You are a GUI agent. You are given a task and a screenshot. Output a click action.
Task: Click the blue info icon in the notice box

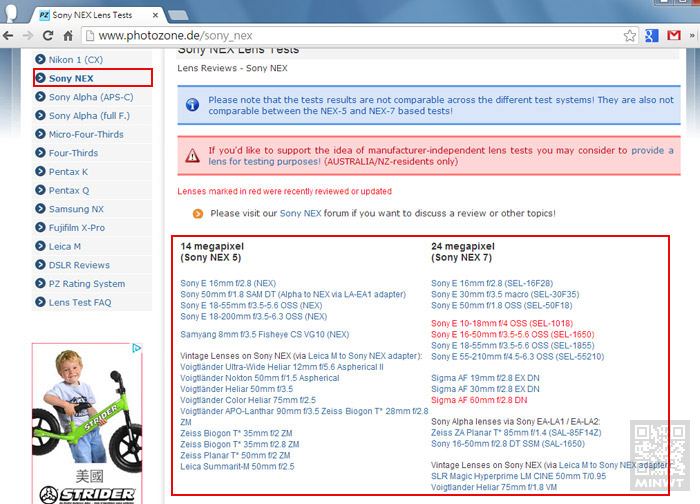click(192, 105)
